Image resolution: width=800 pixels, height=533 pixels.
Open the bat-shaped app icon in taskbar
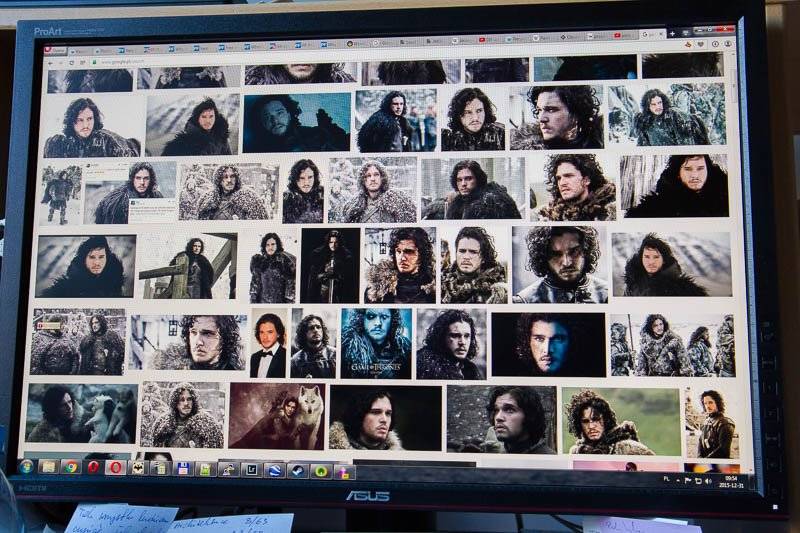138,468
